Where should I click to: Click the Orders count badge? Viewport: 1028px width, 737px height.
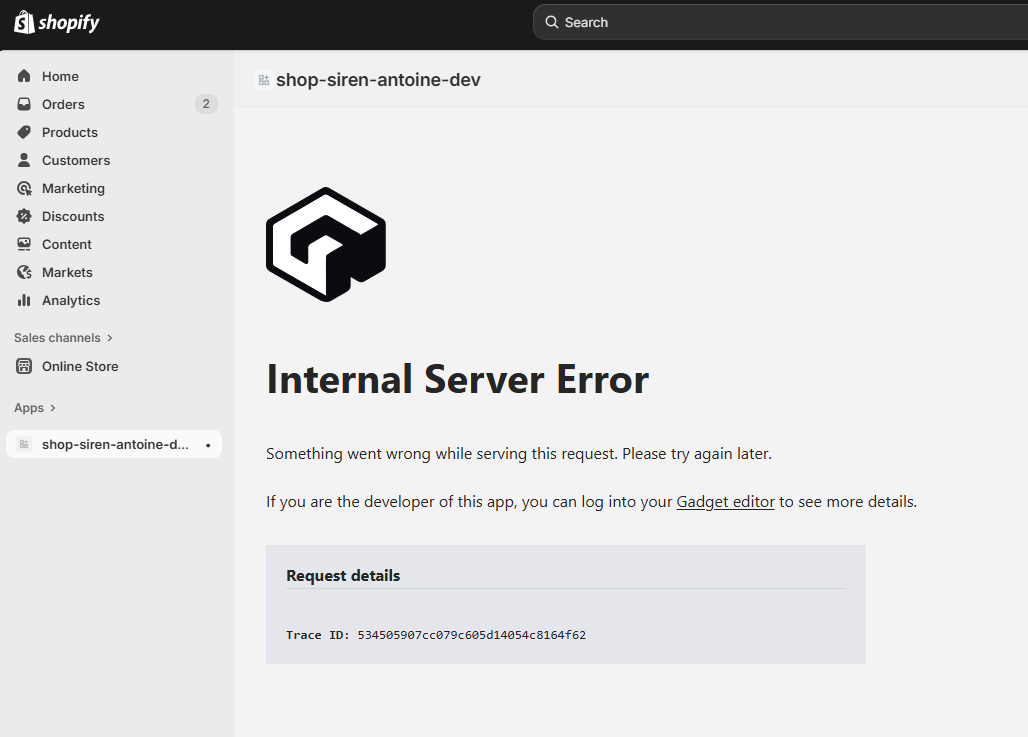point(206,104)
